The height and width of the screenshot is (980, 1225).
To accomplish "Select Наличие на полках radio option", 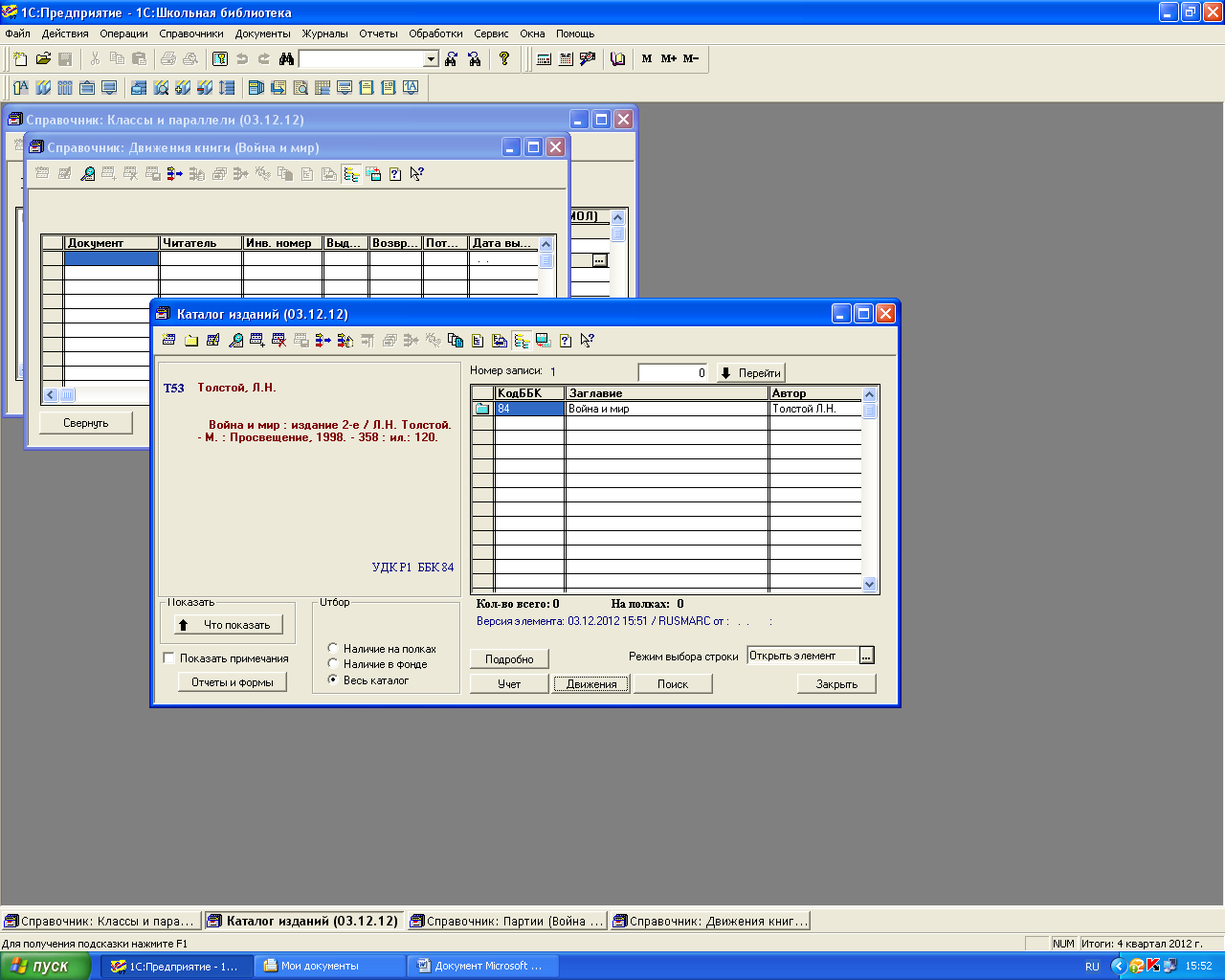I will click(333, 648).
